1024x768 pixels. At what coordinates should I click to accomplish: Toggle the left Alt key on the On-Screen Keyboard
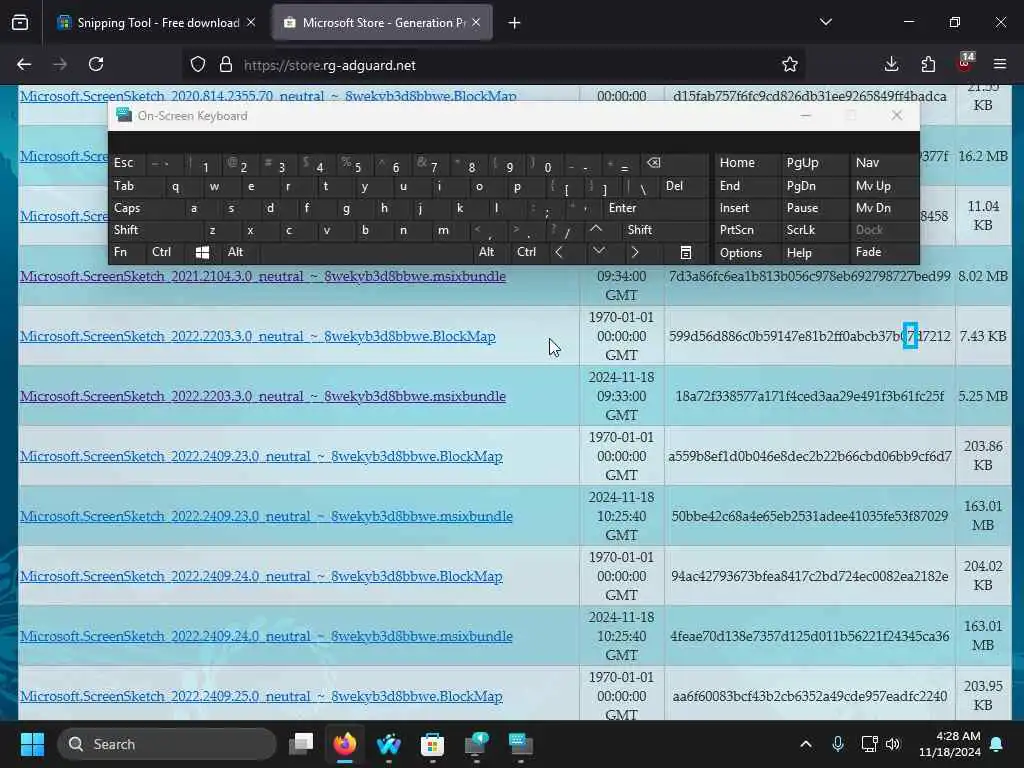point(235,252)
